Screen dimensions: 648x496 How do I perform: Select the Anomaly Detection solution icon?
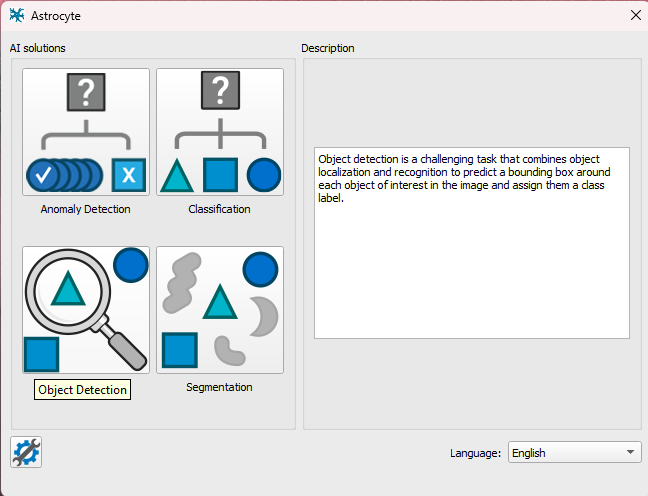coord(85,132)
